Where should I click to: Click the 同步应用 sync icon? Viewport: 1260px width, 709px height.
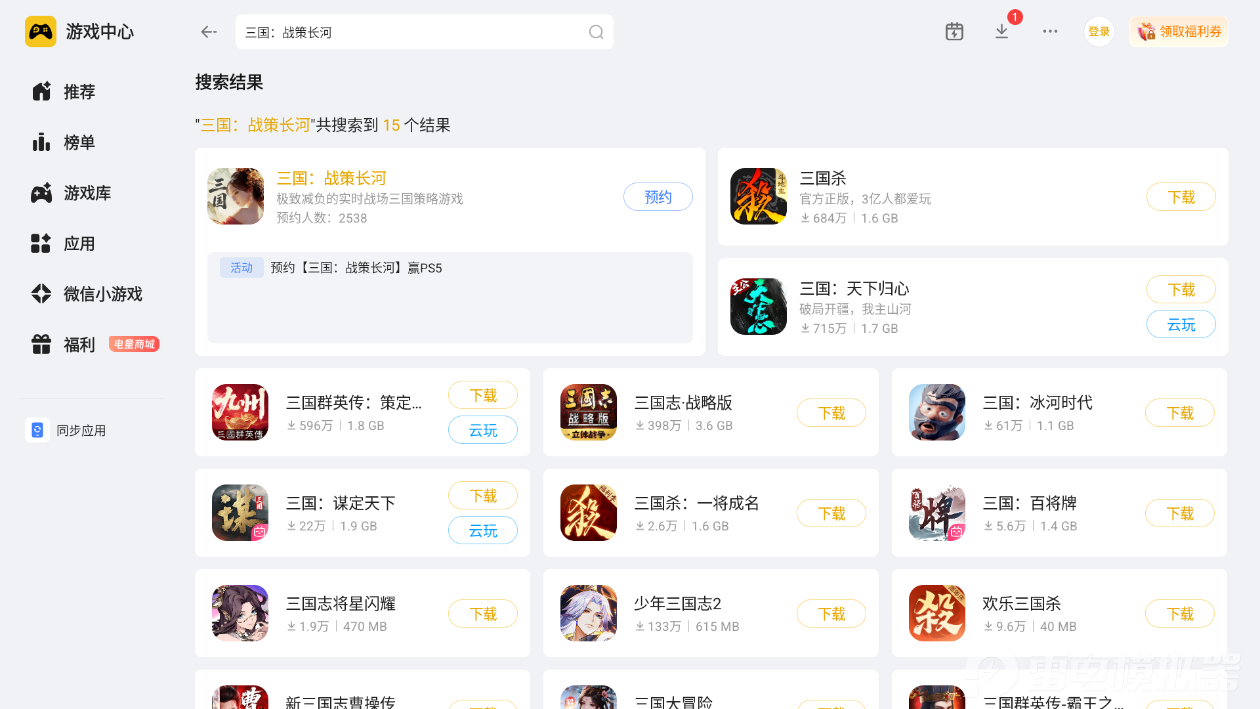pos(37,430)
